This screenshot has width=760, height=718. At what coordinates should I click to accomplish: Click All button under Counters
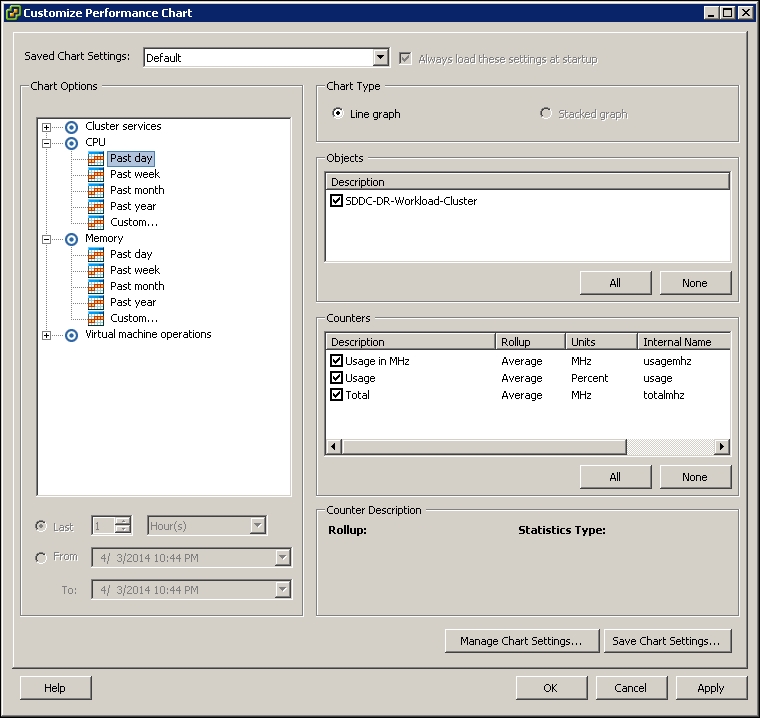click(616, 477)
